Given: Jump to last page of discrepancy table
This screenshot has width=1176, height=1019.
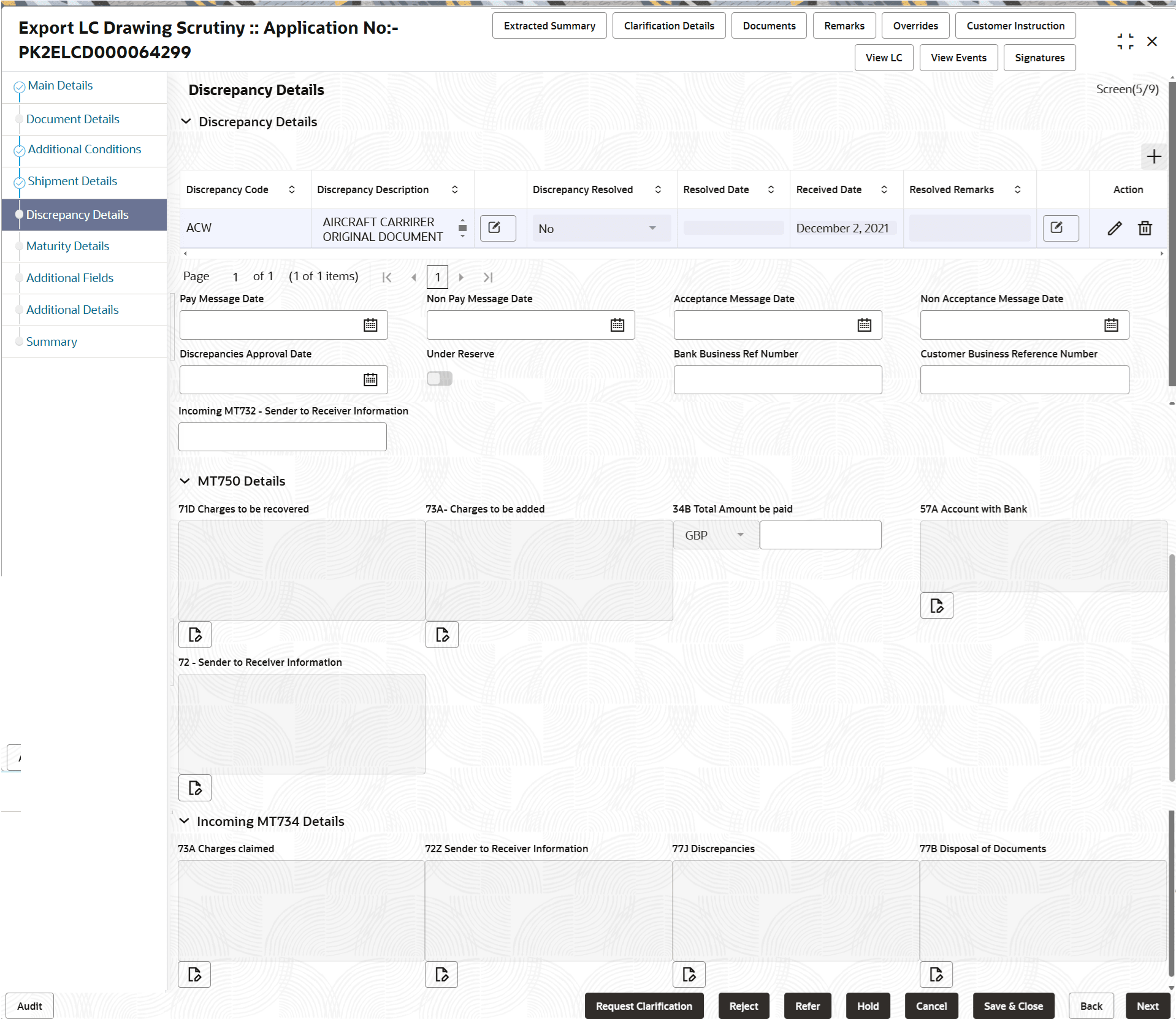Looking at the screenshot, I should click(x=488, y=277).
